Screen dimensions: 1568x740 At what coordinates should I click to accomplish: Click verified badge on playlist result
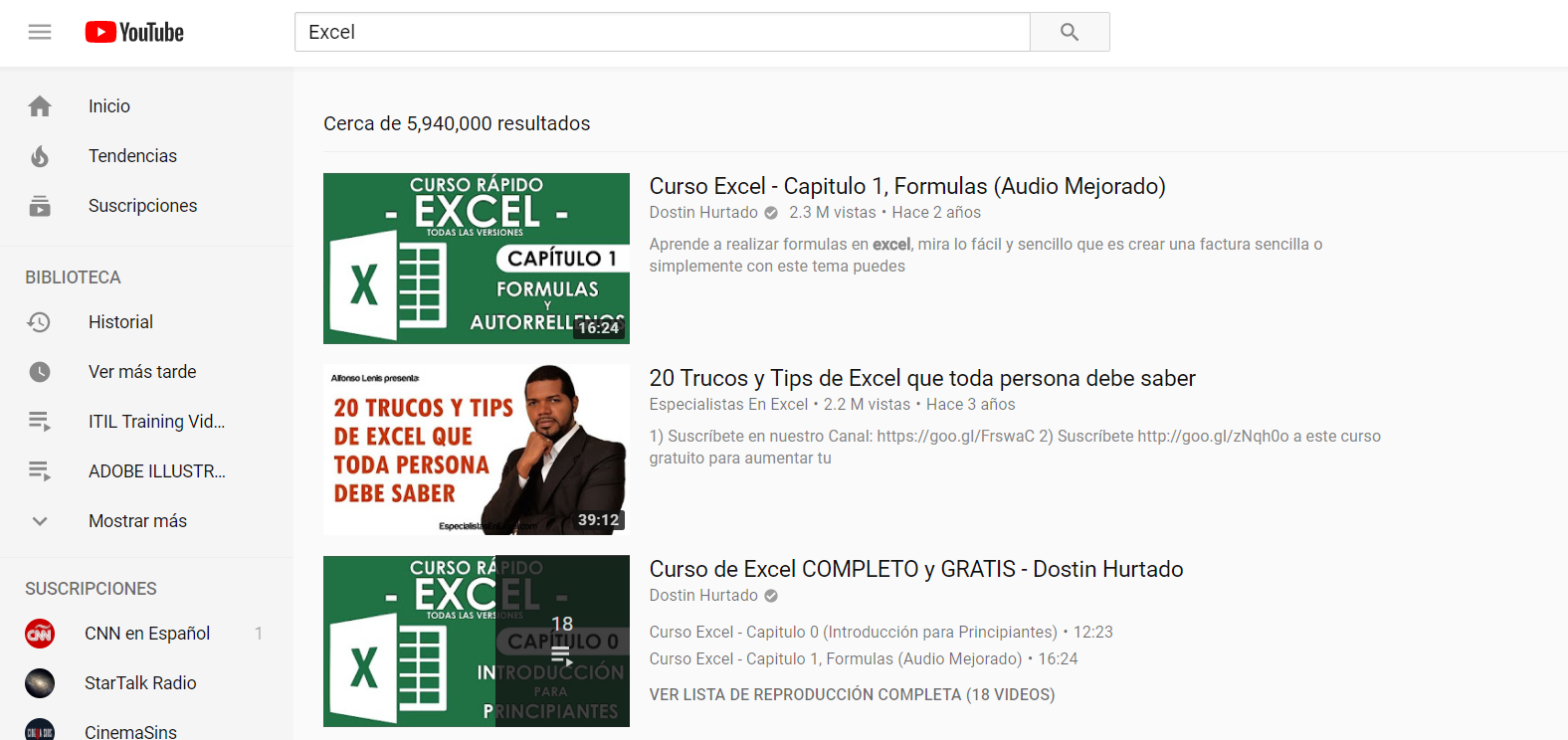click(771, 596)
